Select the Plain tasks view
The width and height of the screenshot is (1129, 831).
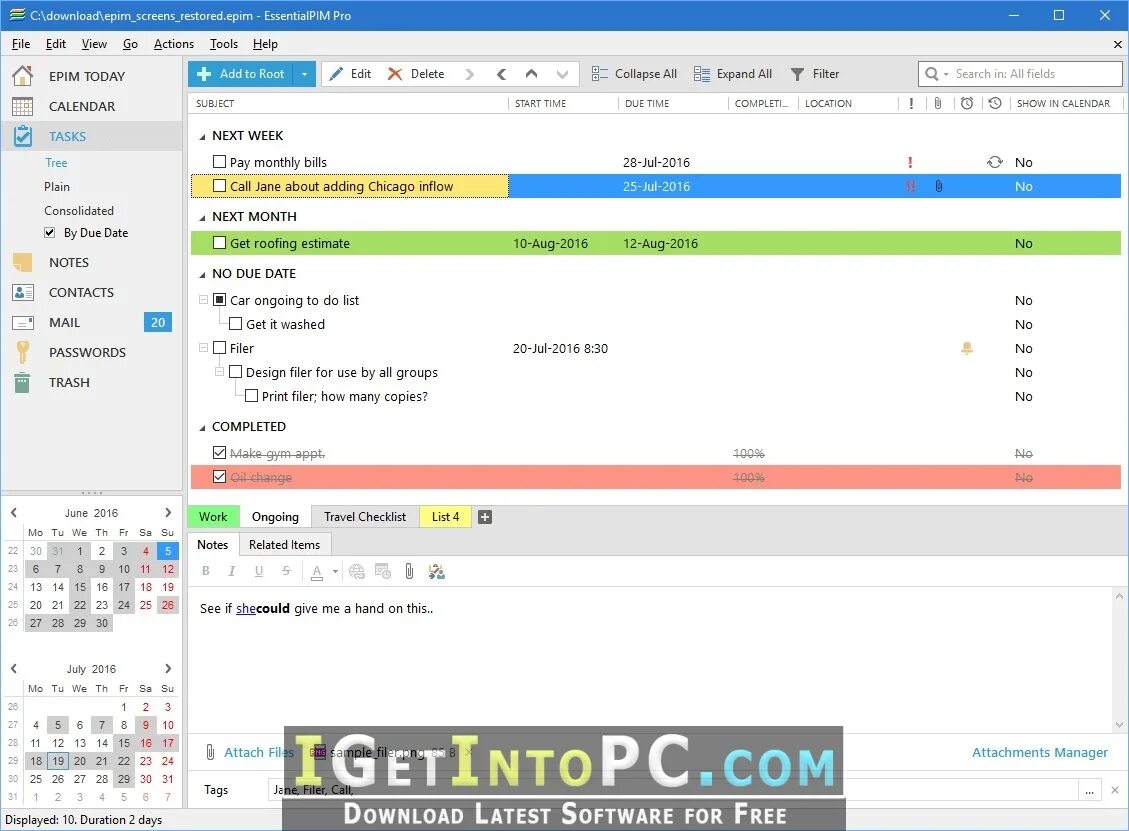coord(57,187)
